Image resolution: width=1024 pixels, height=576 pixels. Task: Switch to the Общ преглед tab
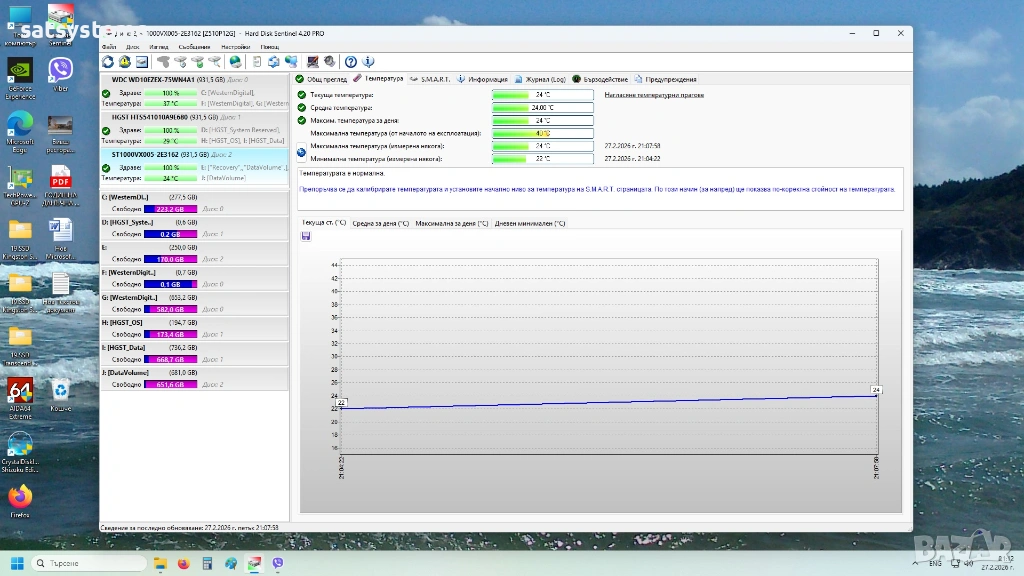[321, 79]
